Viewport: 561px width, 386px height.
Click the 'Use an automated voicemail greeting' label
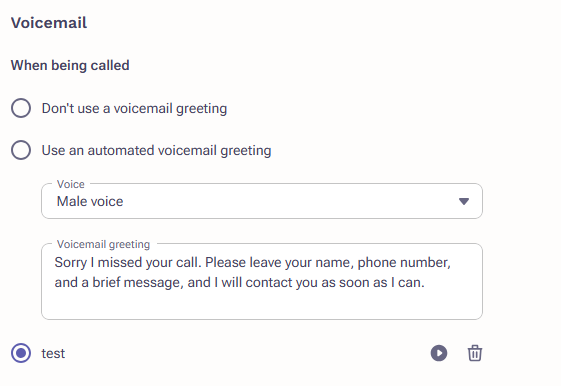point(156,150)
